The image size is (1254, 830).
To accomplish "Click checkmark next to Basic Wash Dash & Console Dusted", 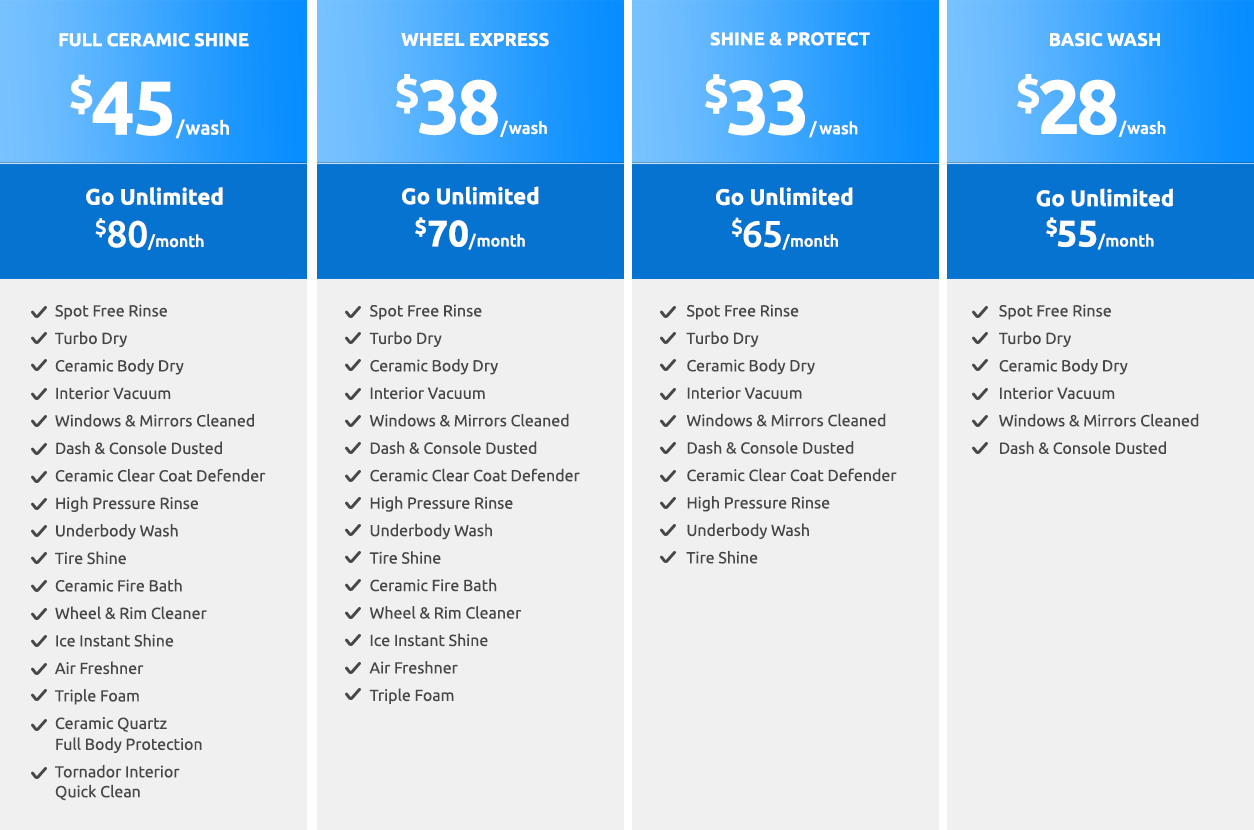I will (981, 448).
